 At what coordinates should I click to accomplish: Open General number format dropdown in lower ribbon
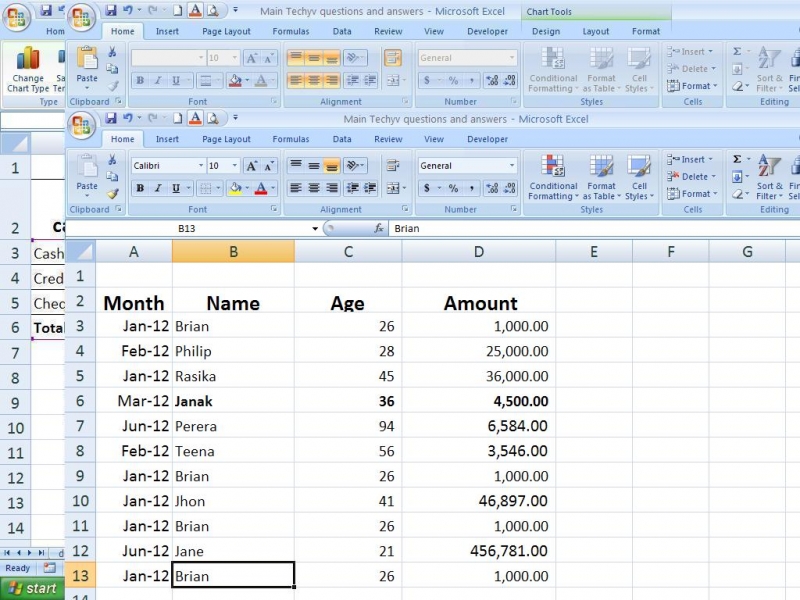tap(512, 166)
